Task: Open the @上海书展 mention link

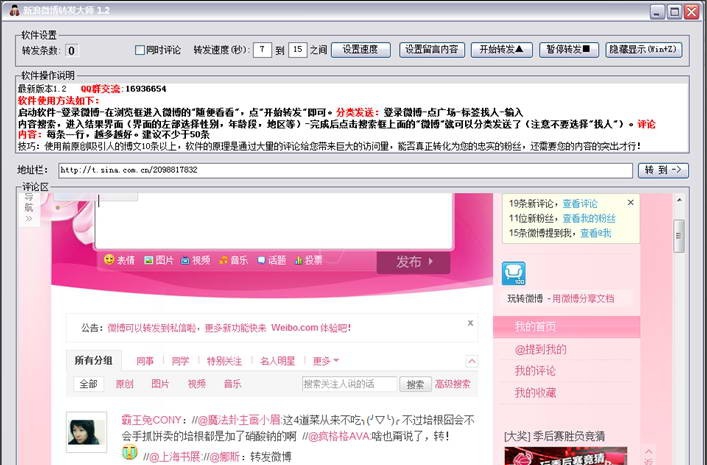Action: click(174, 456)
